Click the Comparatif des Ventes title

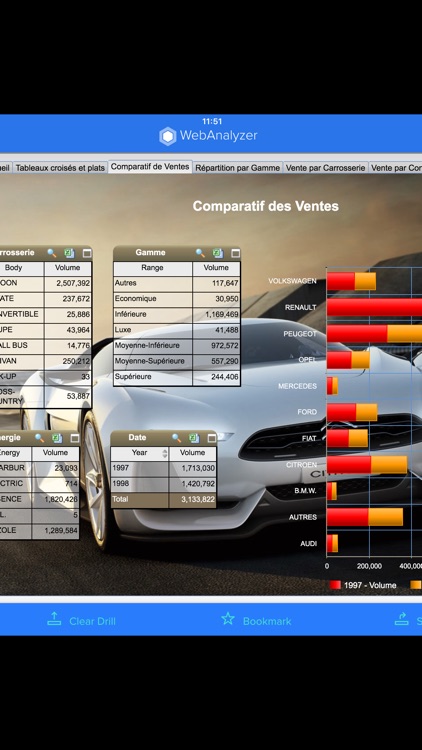266,206
